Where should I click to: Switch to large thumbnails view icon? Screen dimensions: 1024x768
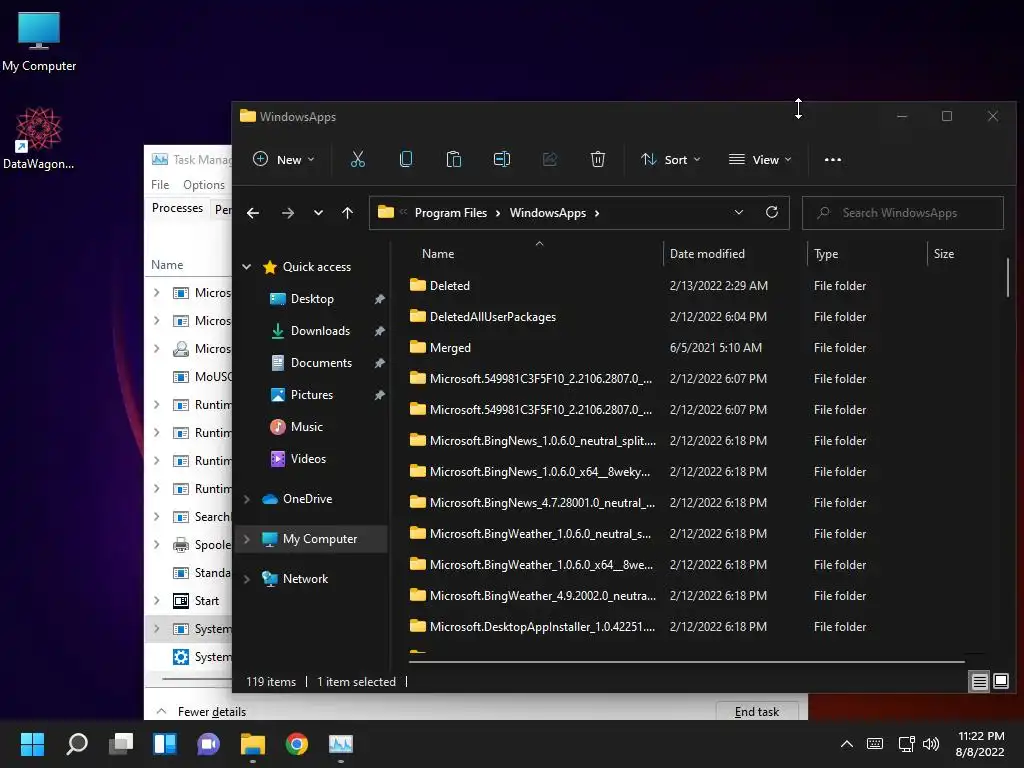[1000, 682]
